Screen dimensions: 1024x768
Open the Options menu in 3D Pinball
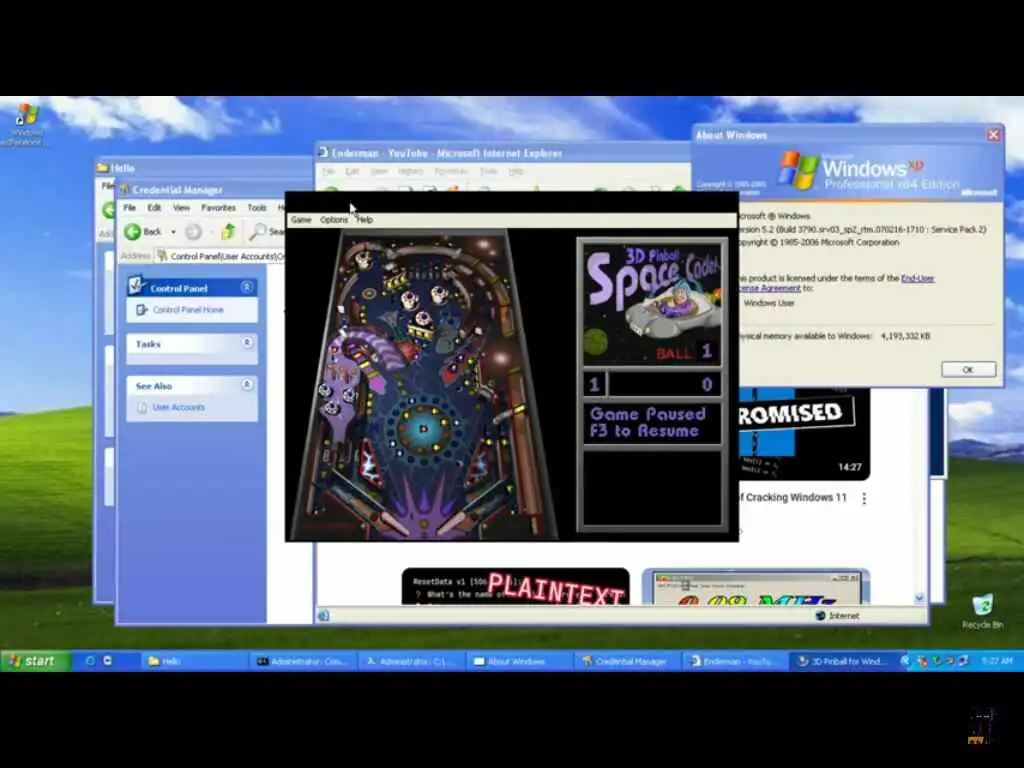click(334, 220)
